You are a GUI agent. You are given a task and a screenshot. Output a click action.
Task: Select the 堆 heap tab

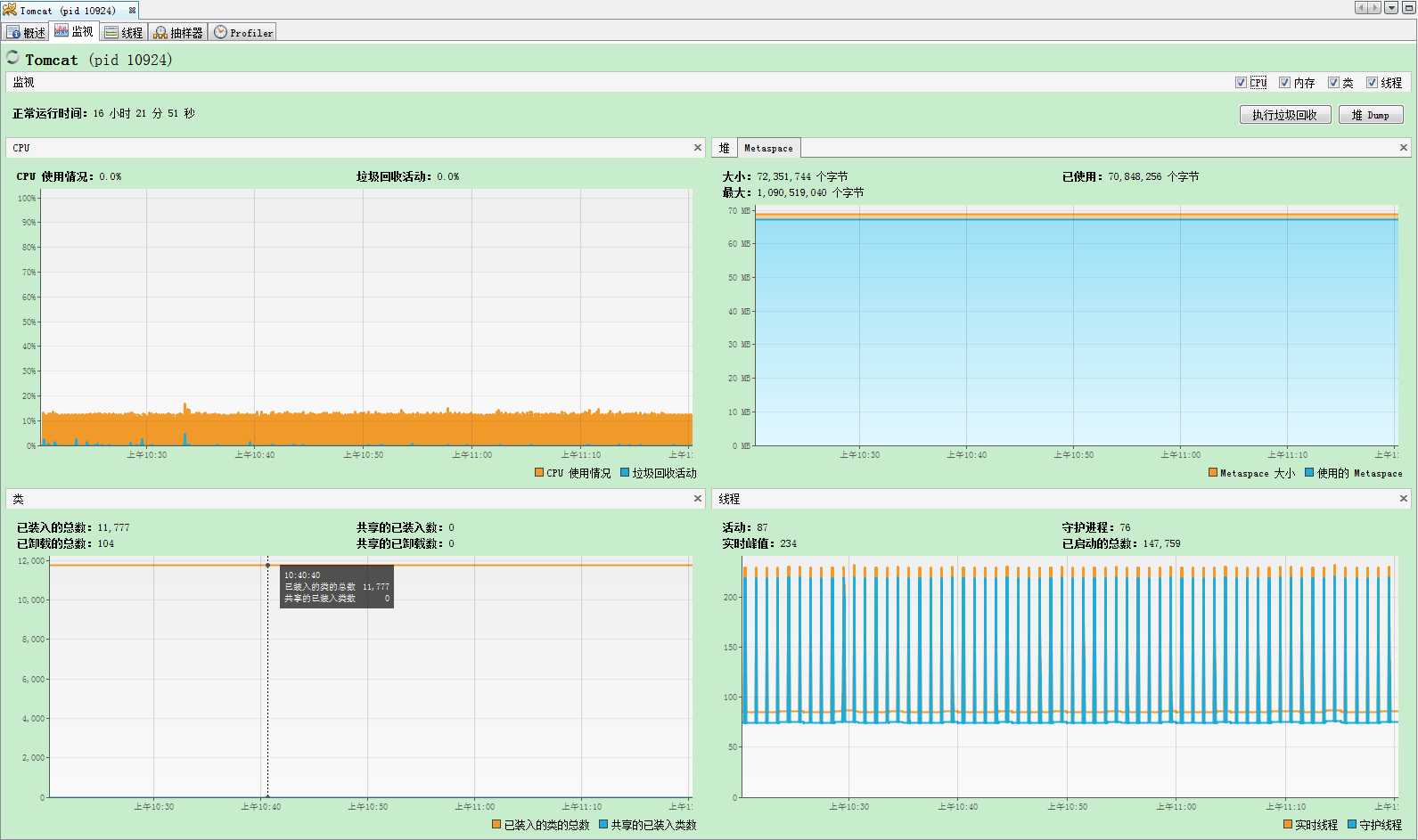point(724,148)
